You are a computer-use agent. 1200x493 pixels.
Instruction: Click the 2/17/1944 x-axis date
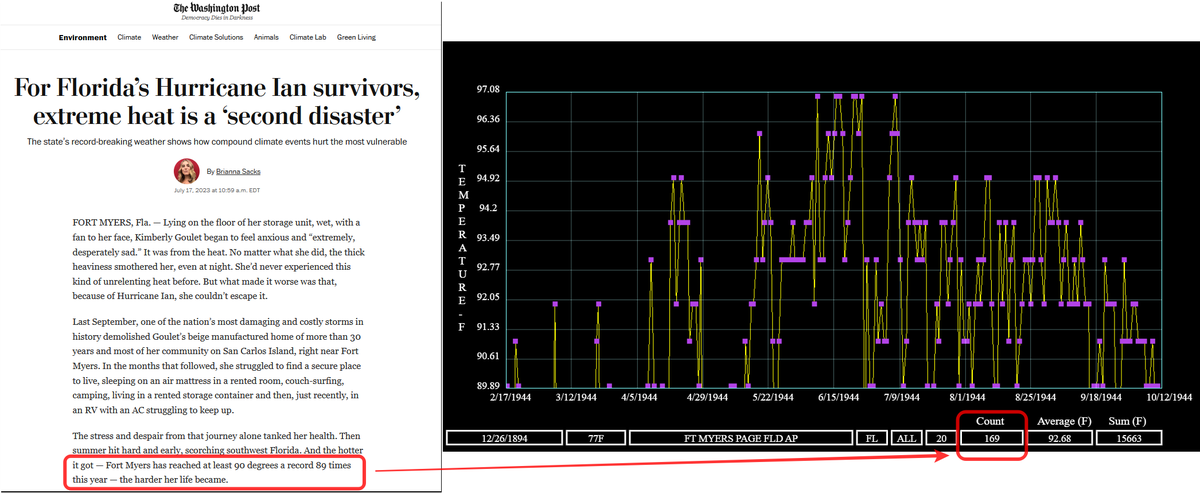coord(512,397)
